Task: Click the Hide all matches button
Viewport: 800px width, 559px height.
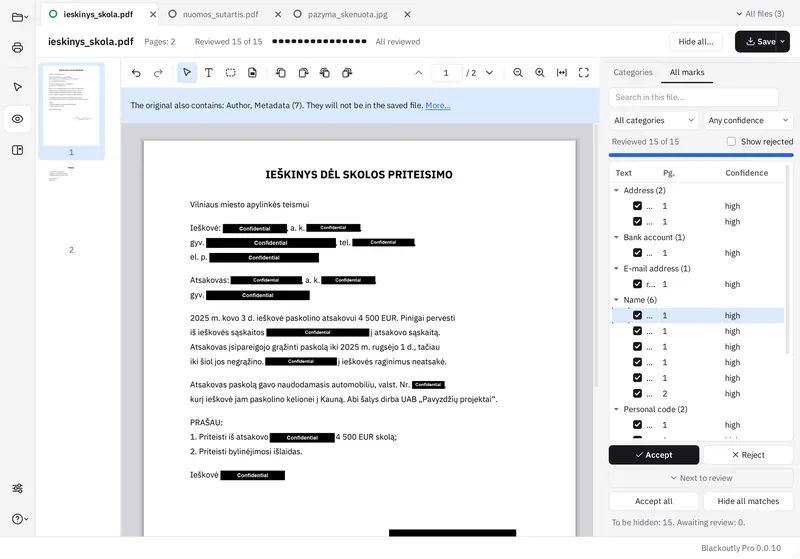Action: (x=748, y=501)
